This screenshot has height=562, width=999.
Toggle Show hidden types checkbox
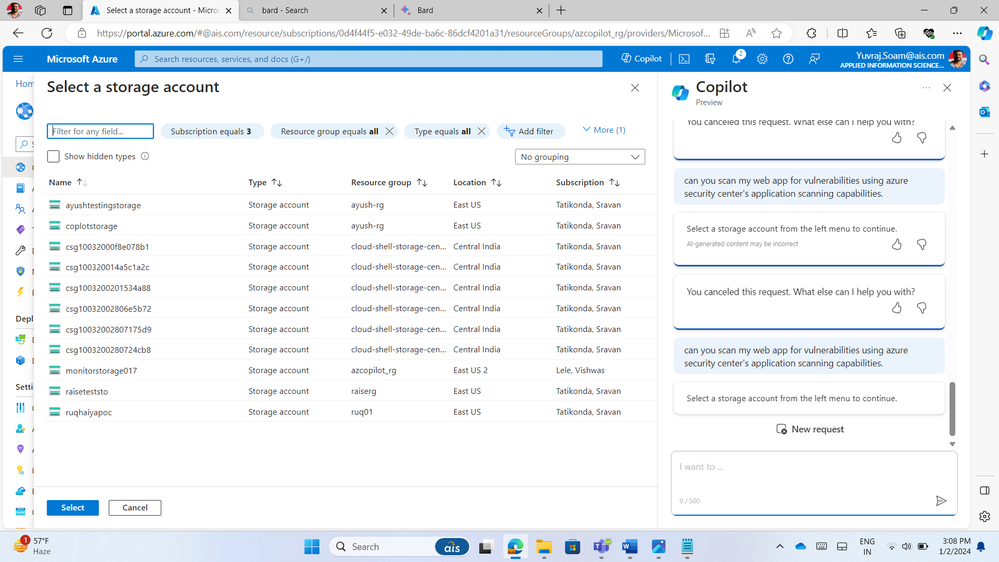pyautogui.click(x=54, y=156)
